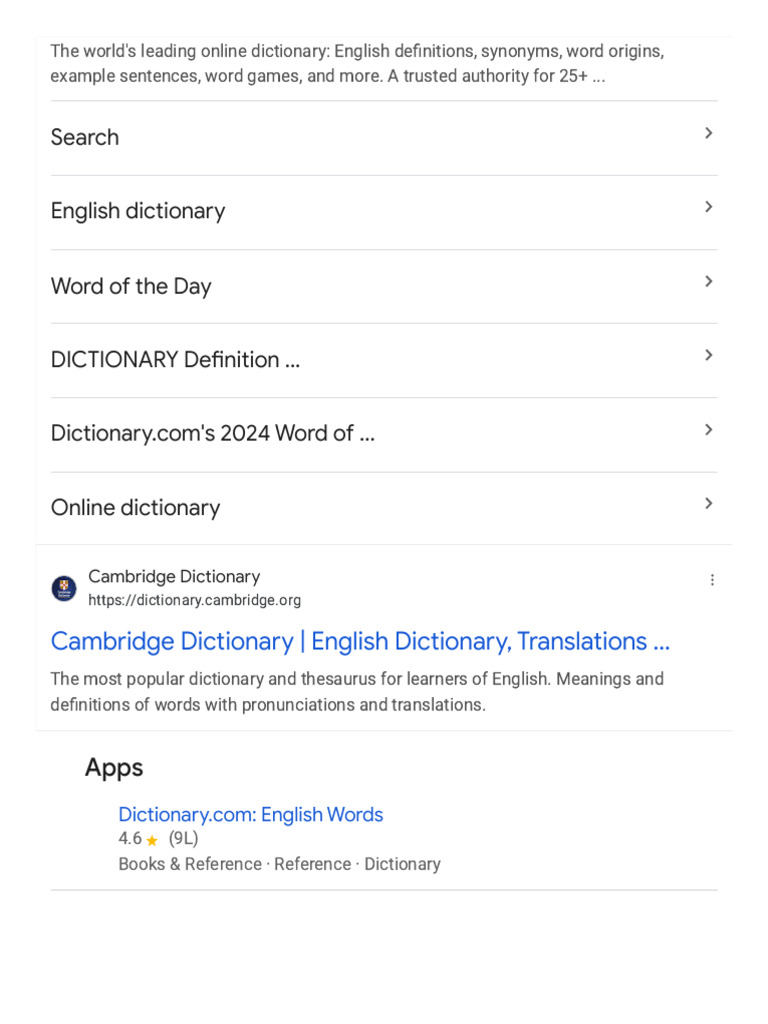Go to Word of the Day
The image size is (768, 1024).
384,286
